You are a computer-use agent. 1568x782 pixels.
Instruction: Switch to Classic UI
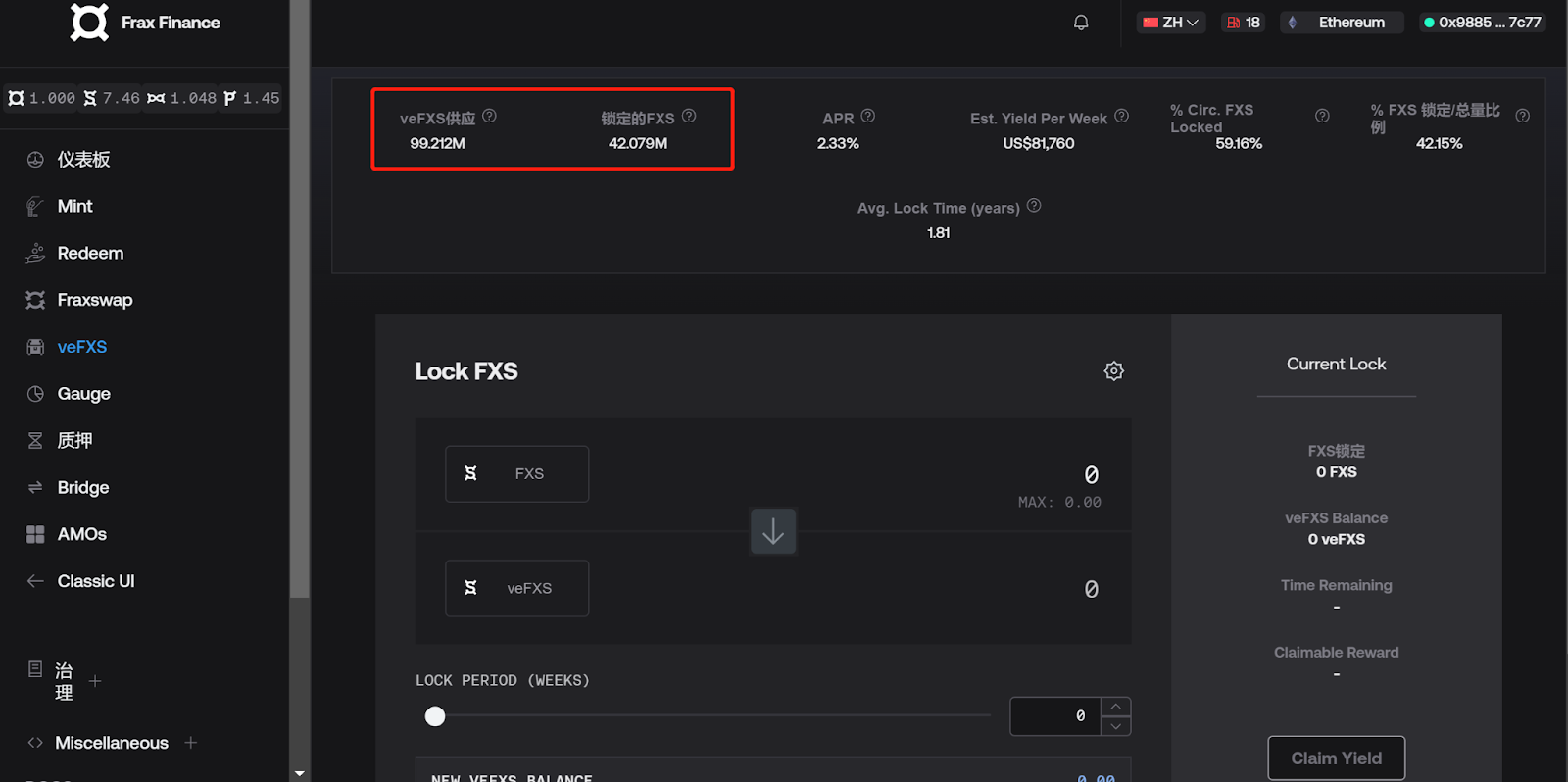click(x=96, y=581)
